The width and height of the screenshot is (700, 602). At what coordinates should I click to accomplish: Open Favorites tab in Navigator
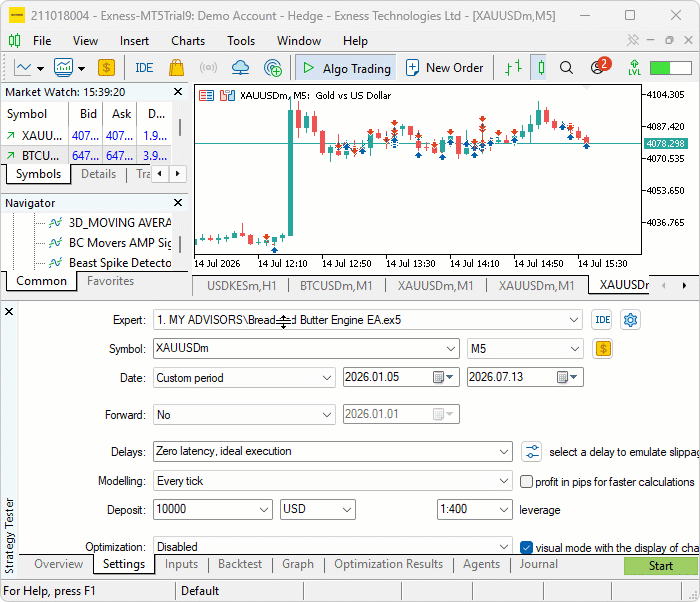pos(111,281)
